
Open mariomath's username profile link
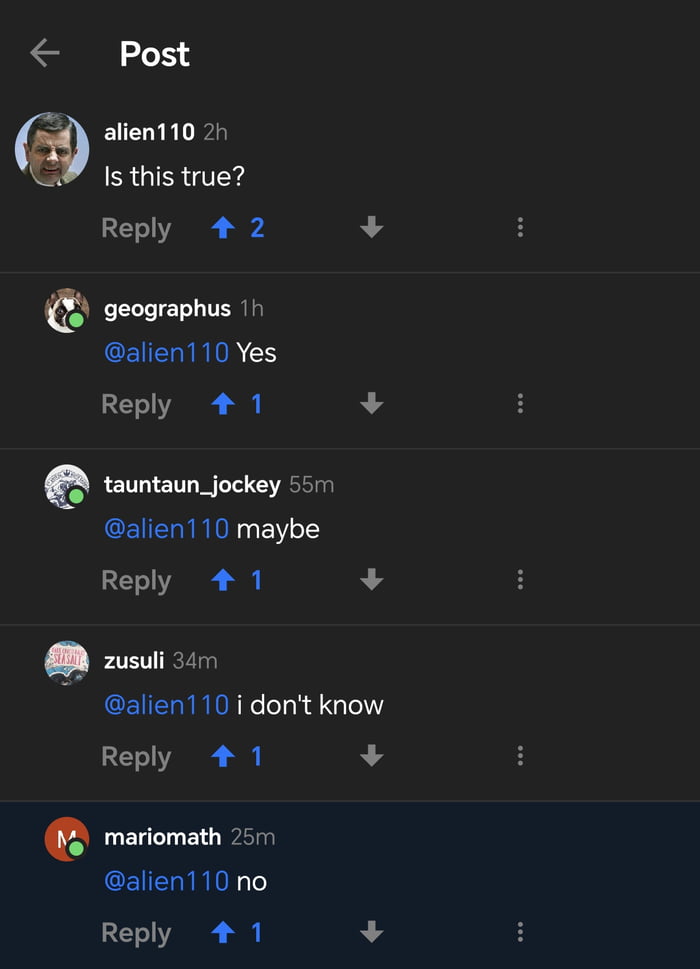tap(162, 836)
